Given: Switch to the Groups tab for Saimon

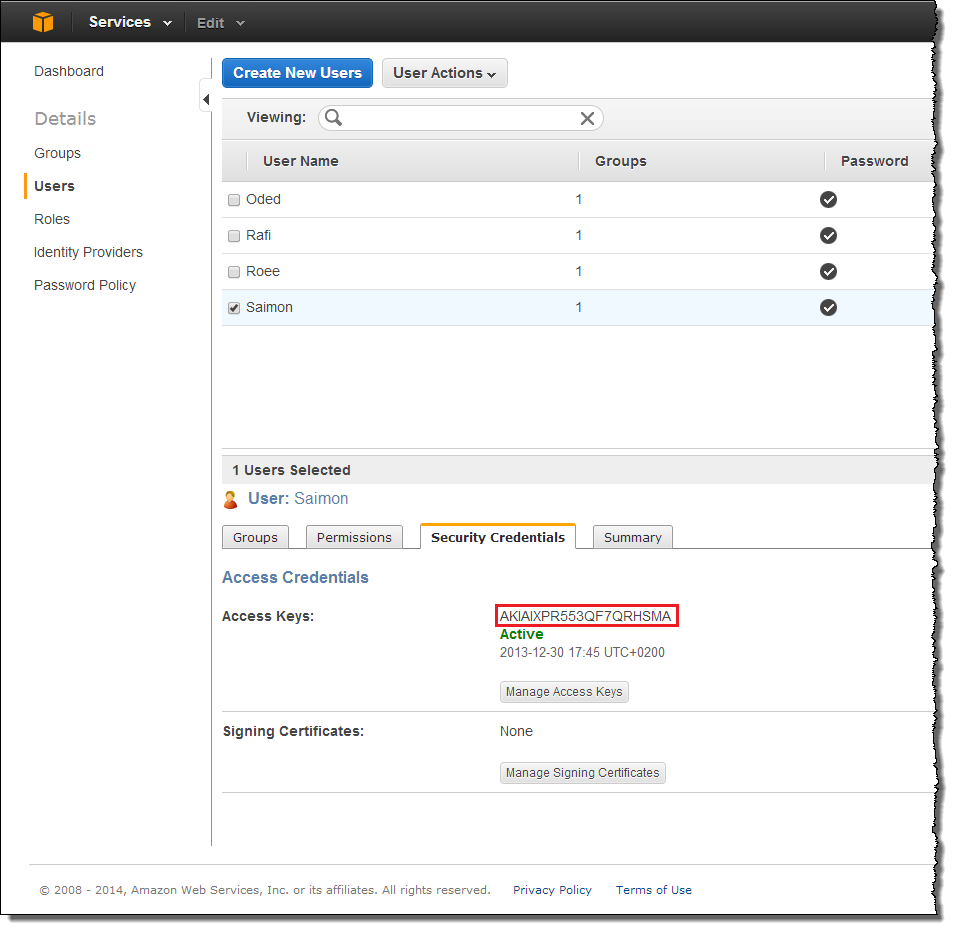Looking at the screenshot, I should click(255, 537).
